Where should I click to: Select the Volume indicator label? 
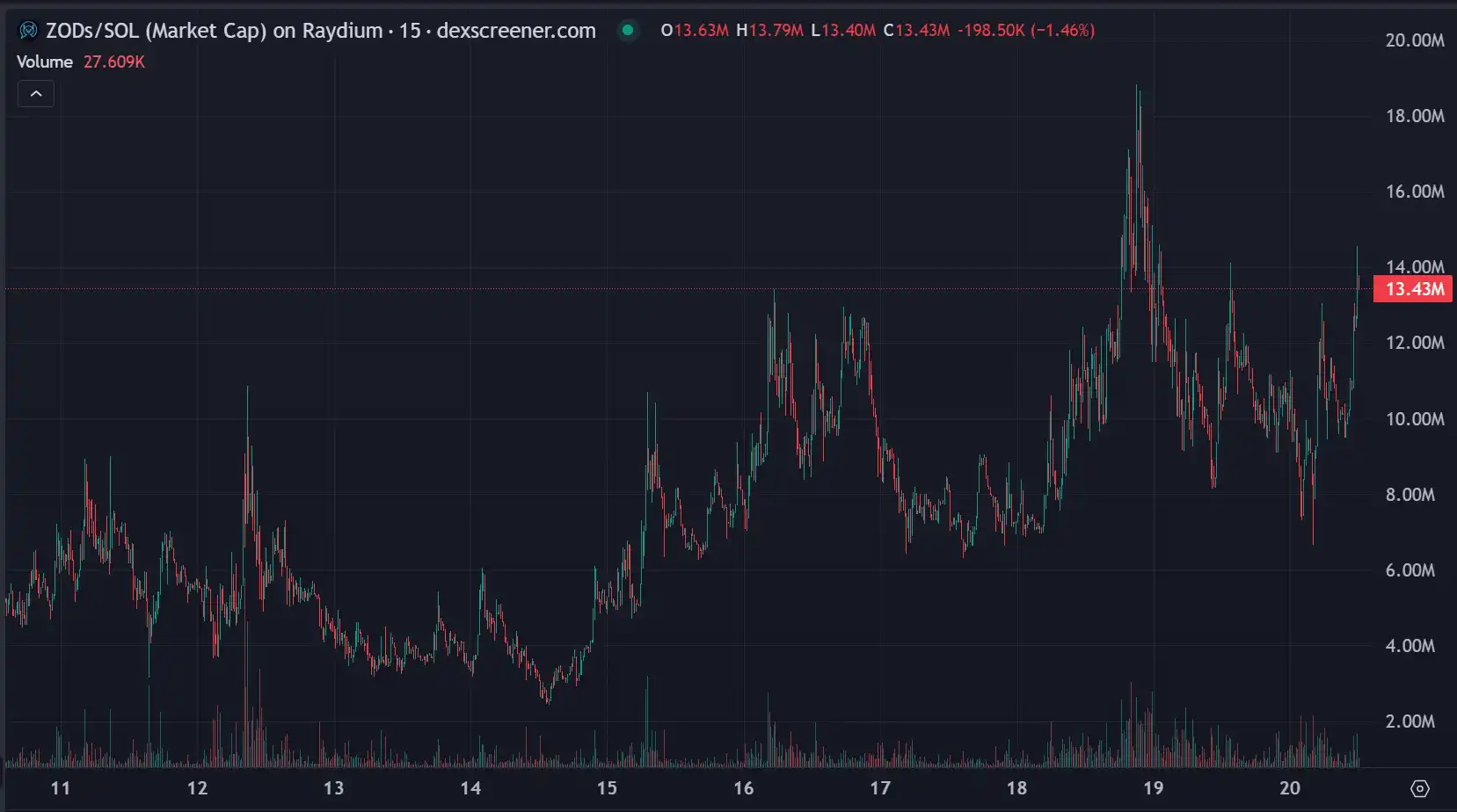point(45,62)
